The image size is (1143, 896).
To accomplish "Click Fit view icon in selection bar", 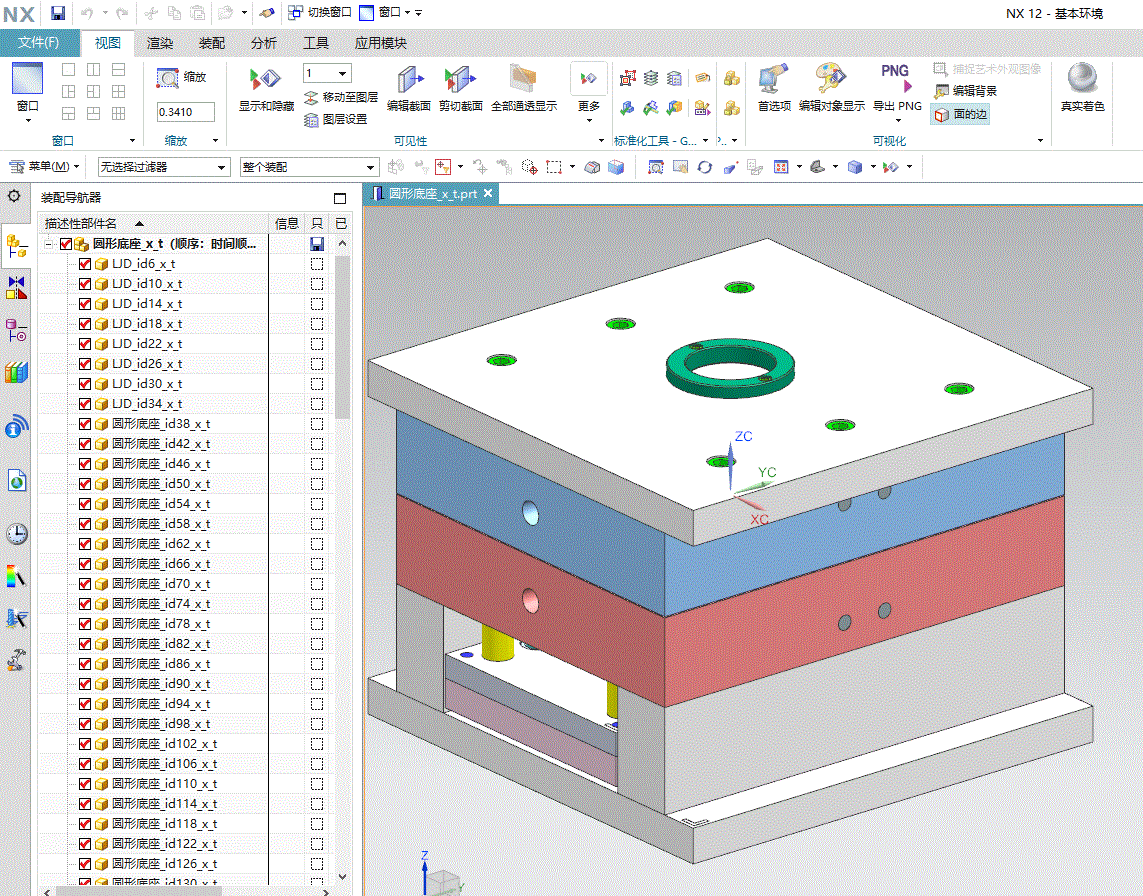I will point(655,167).
